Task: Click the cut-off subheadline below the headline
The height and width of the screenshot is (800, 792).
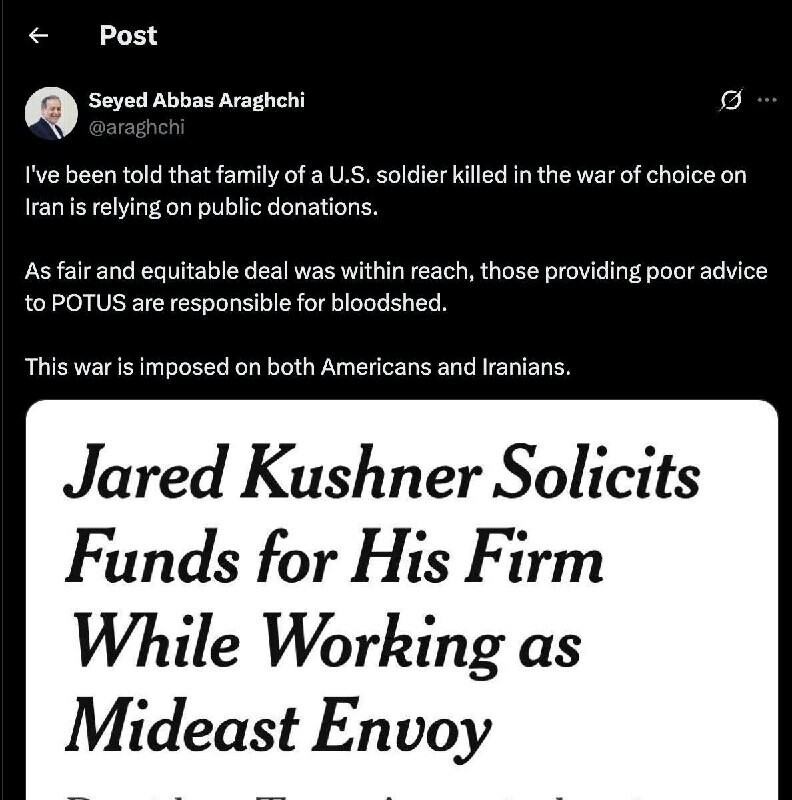Action: 400,790
